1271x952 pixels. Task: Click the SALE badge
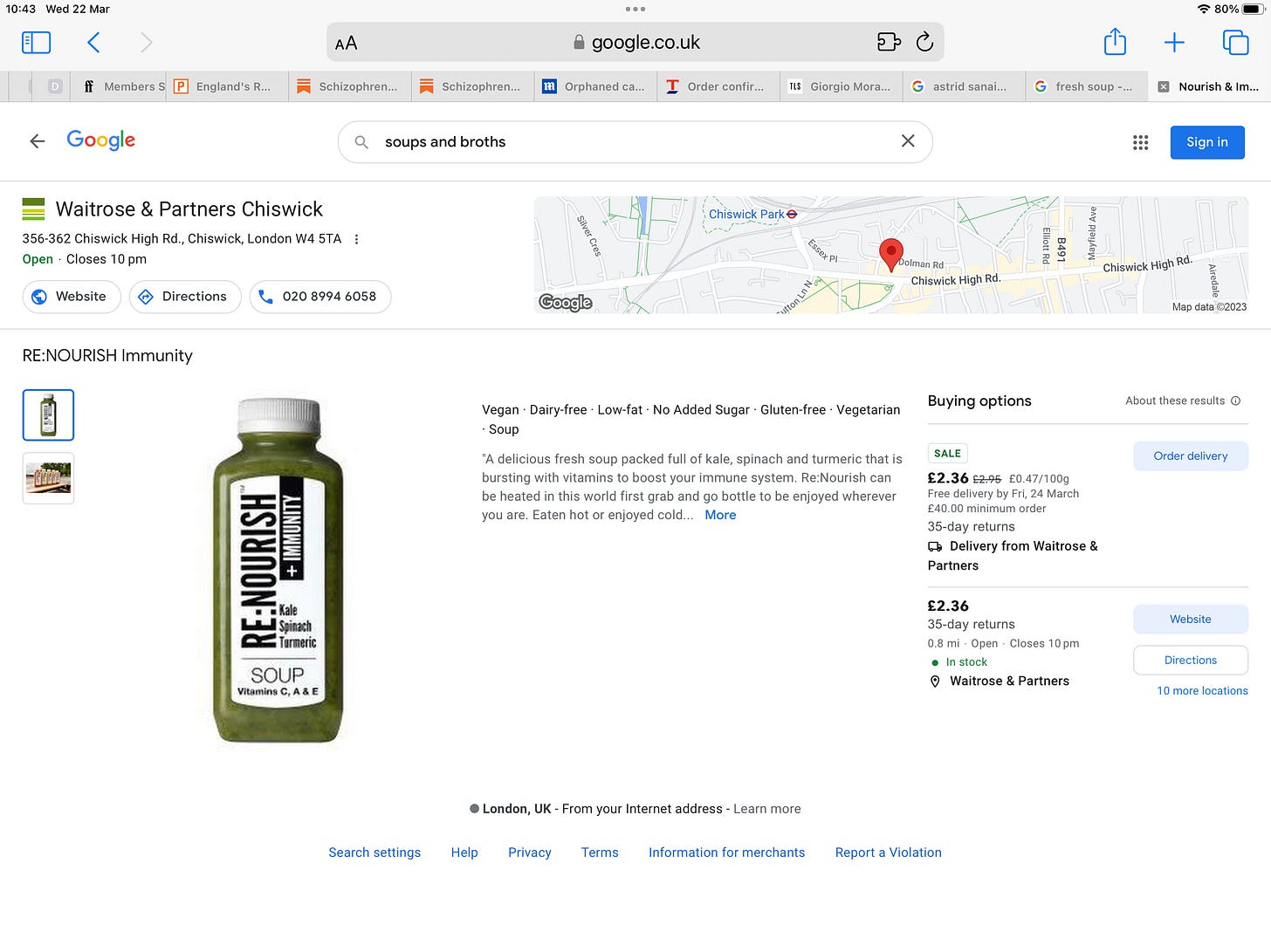[x=947, y=454]
